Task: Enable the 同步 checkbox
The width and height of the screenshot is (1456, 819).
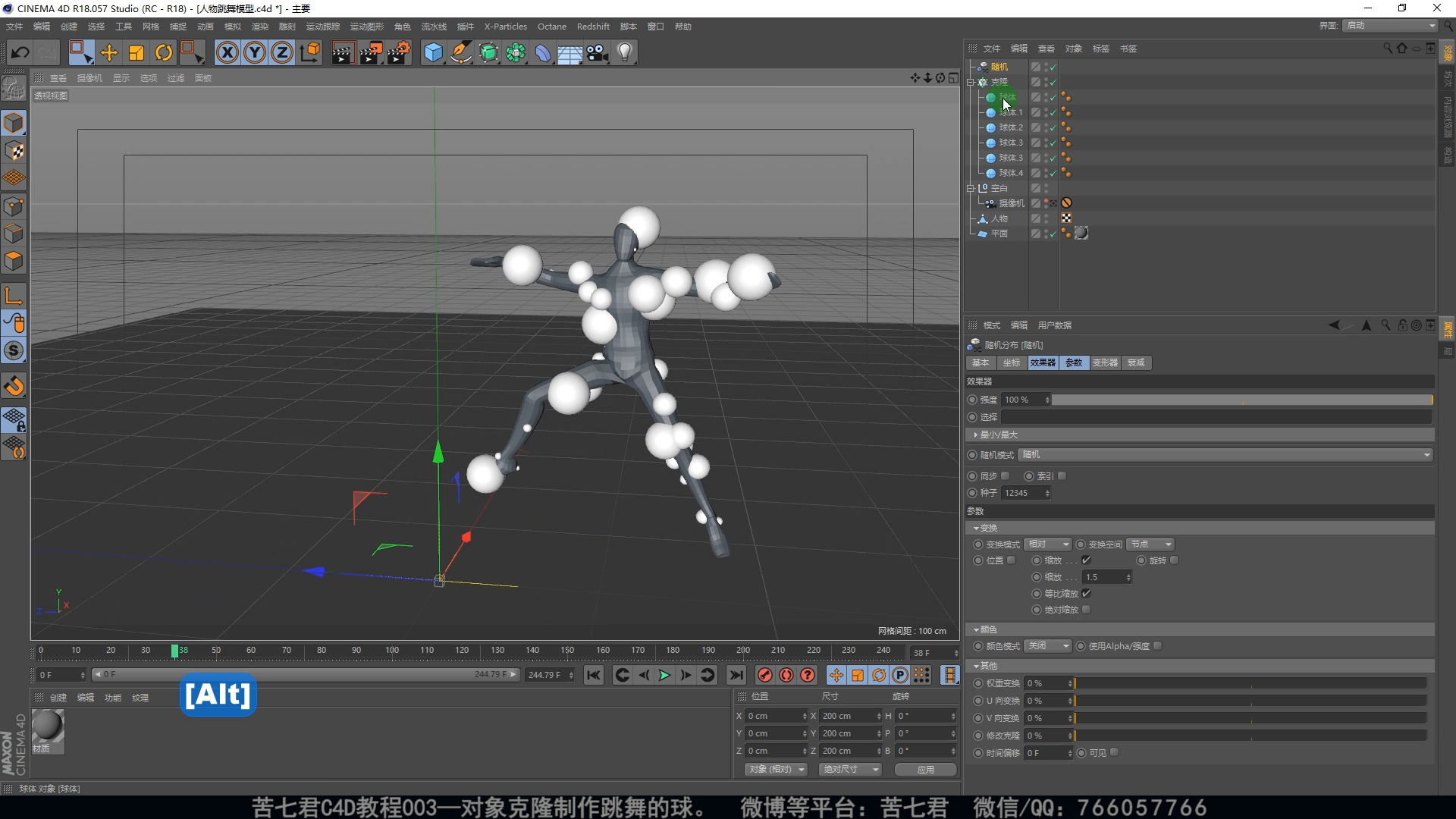Action: (1006, 476)
